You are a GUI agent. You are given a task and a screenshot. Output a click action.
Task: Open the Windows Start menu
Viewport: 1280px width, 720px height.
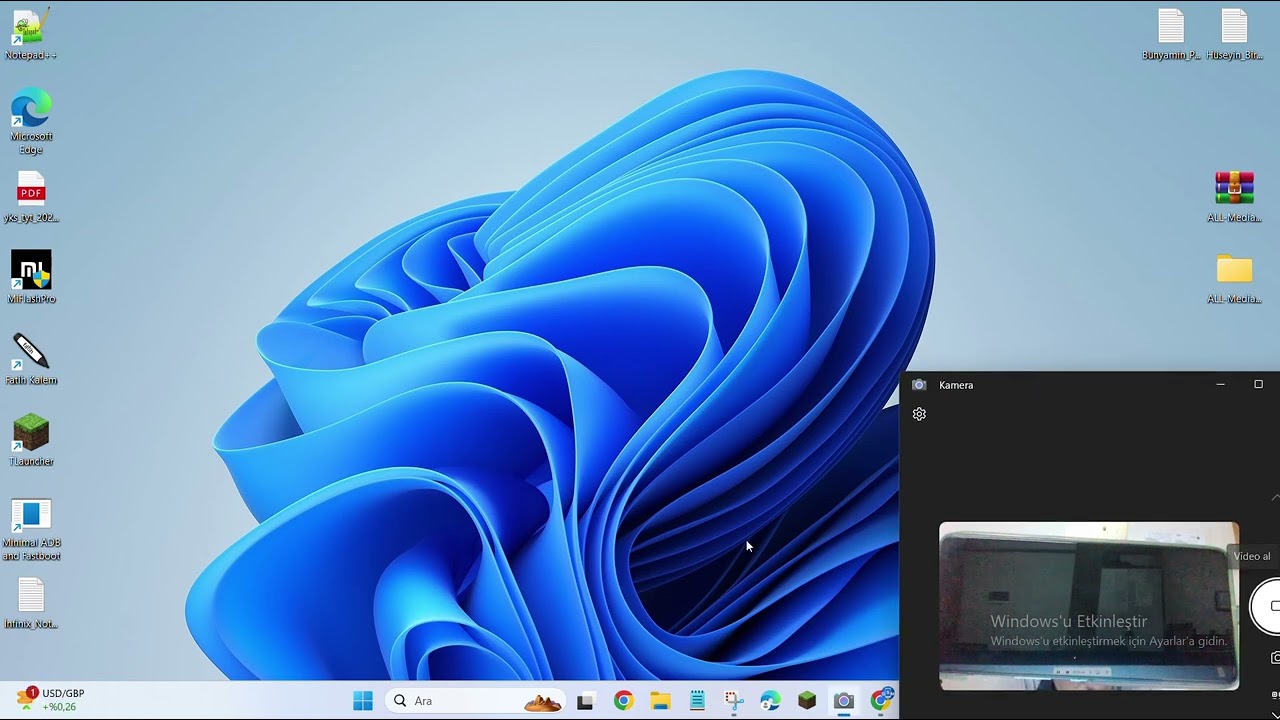[x=363, y=701]
